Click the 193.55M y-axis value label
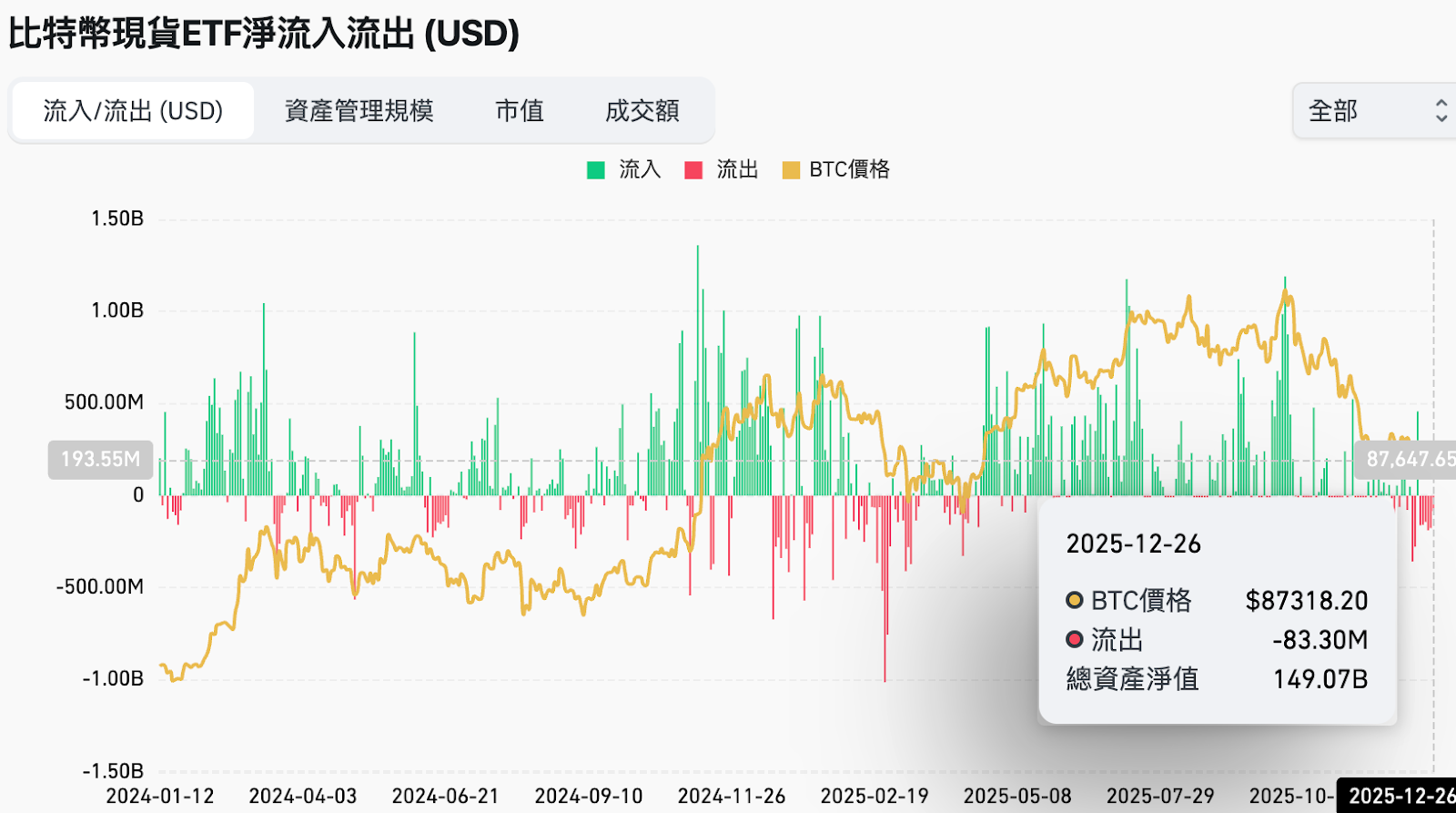 tap(100, 459)
